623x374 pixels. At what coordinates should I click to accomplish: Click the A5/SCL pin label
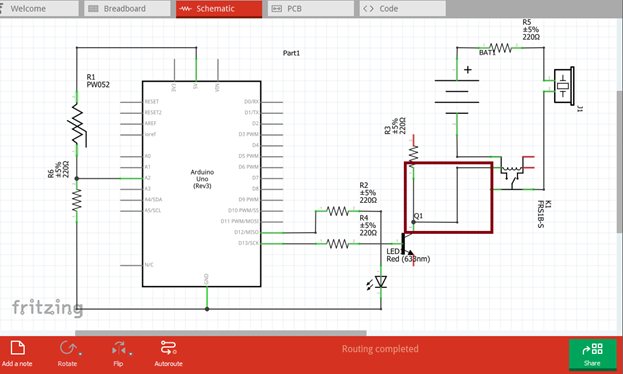153,210
